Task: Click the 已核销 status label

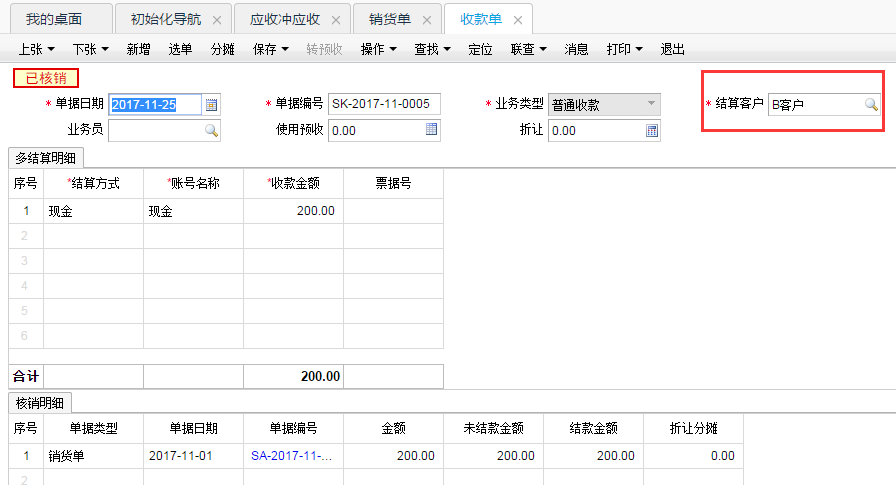Action: (46, 78)
